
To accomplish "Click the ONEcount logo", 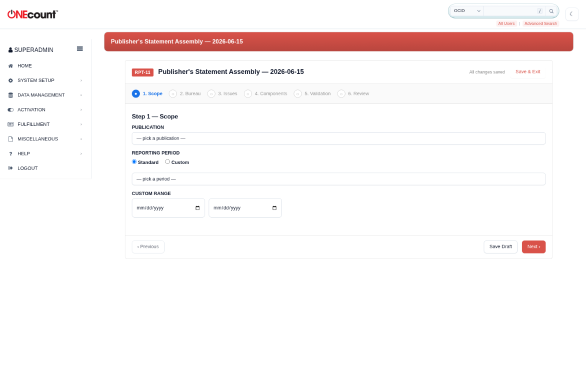I will click(x=33, y=14).
